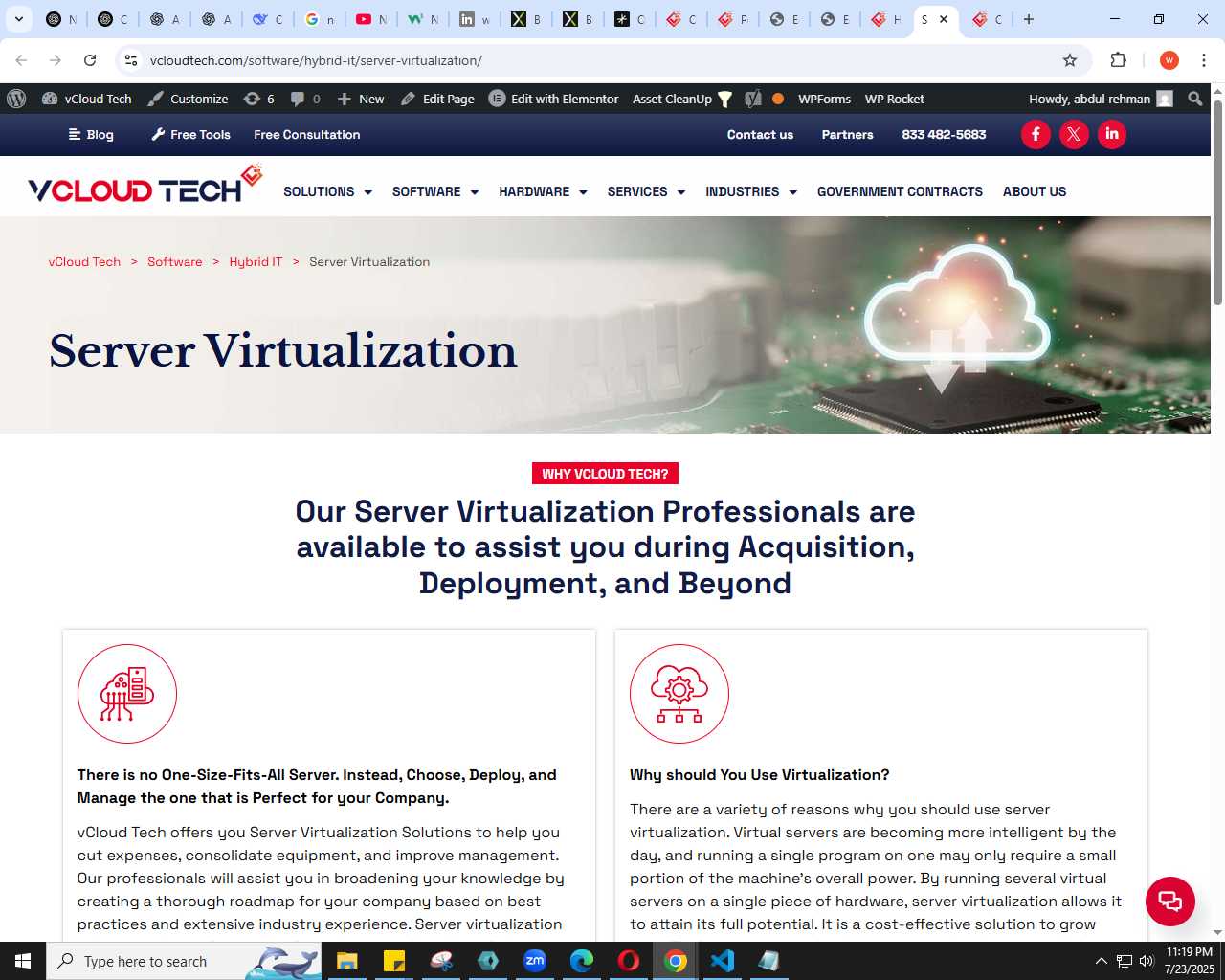Switch to the LinkedIn tab
The image size is (1225, 980).
[x=475, y=19]
